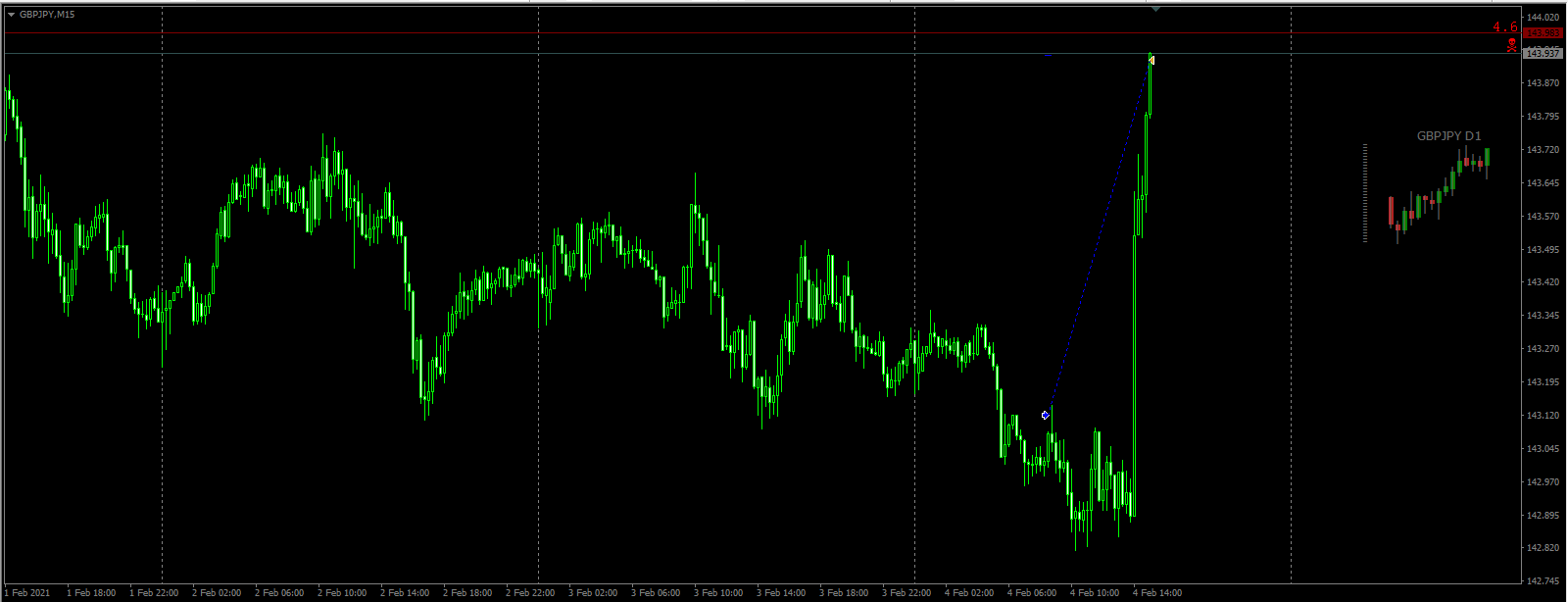Click the red skull and crossbones icon
Image resolution: width=1568 pixels, height=602 pixels.
1512,46
